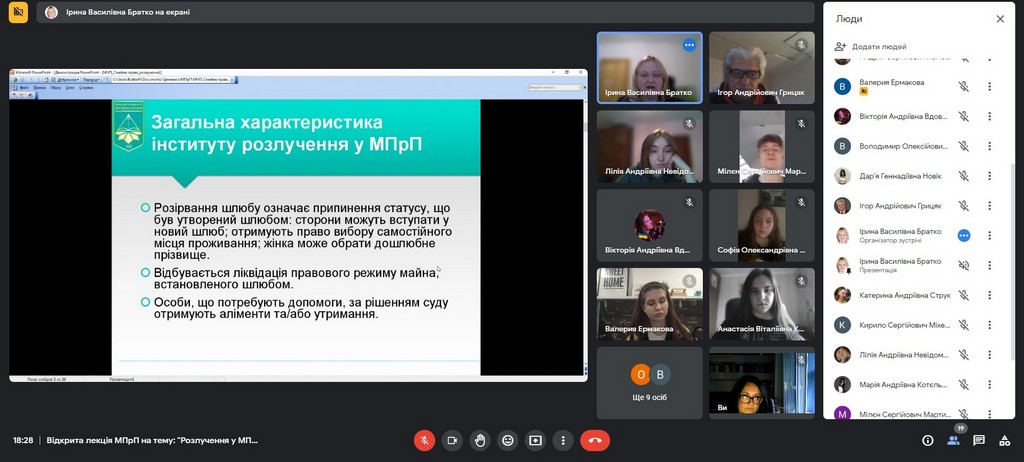
Task: Open more options for Валерия Ермакова
Action: (x=989, y=86)
